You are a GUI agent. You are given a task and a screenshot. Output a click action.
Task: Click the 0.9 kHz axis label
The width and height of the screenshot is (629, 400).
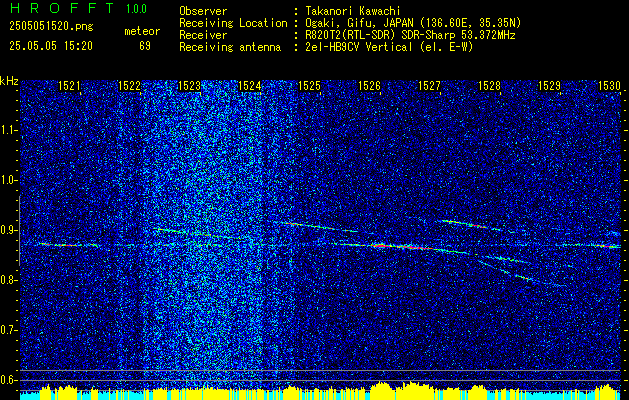[x=8, y=230]
